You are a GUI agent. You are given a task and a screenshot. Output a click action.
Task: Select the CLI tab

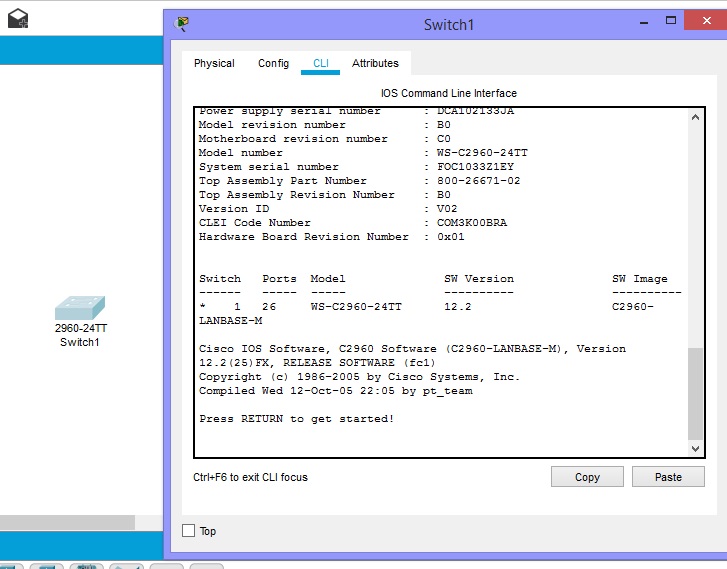320,63
